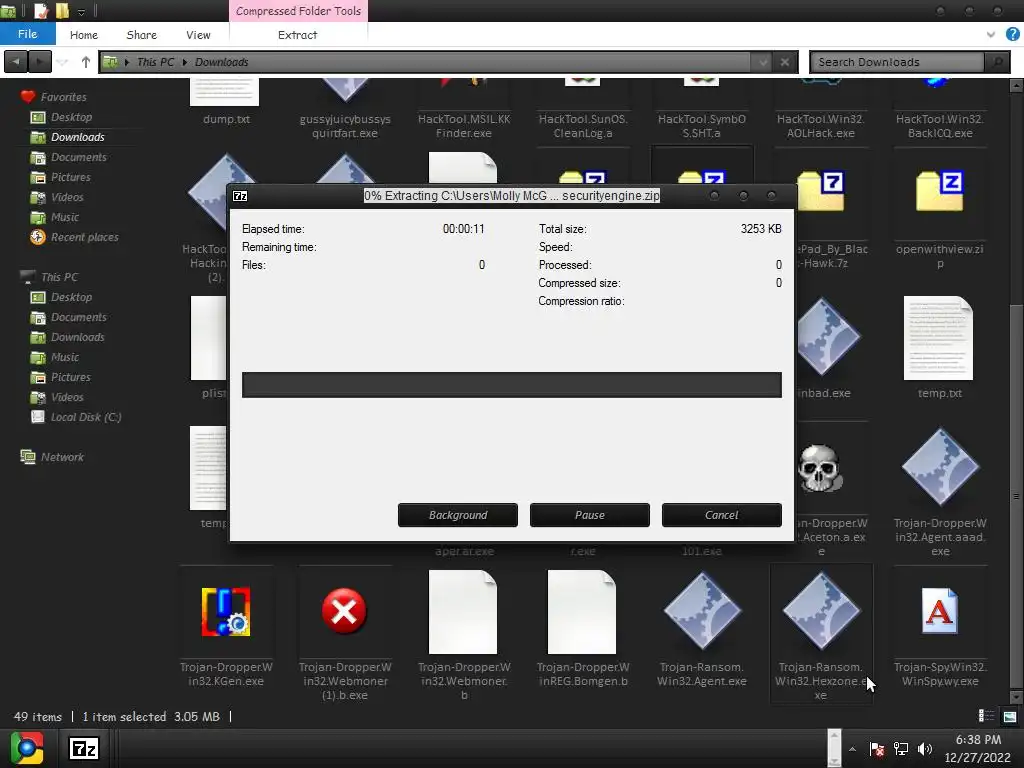Select dump.txt file label
Screen dimensions: 1024x768
coord(226,119)
